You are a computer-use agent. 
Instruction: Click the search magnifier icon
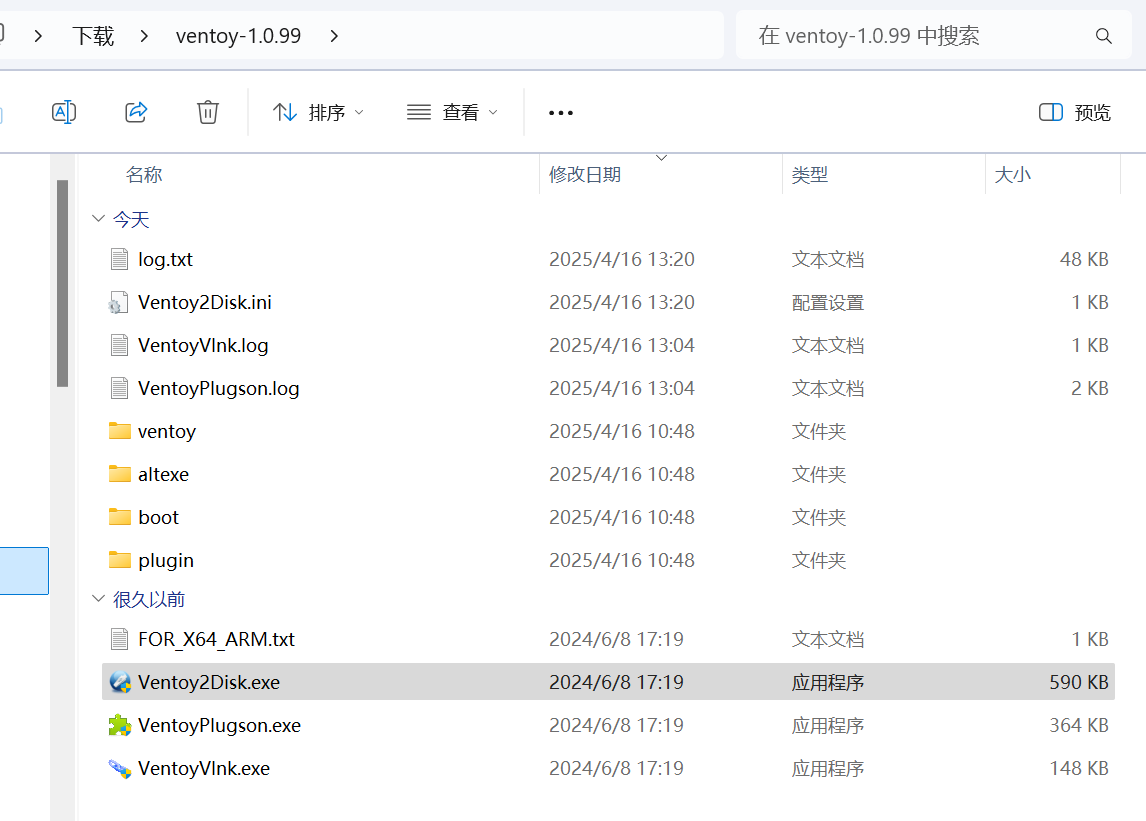[x=1104, y=36]
